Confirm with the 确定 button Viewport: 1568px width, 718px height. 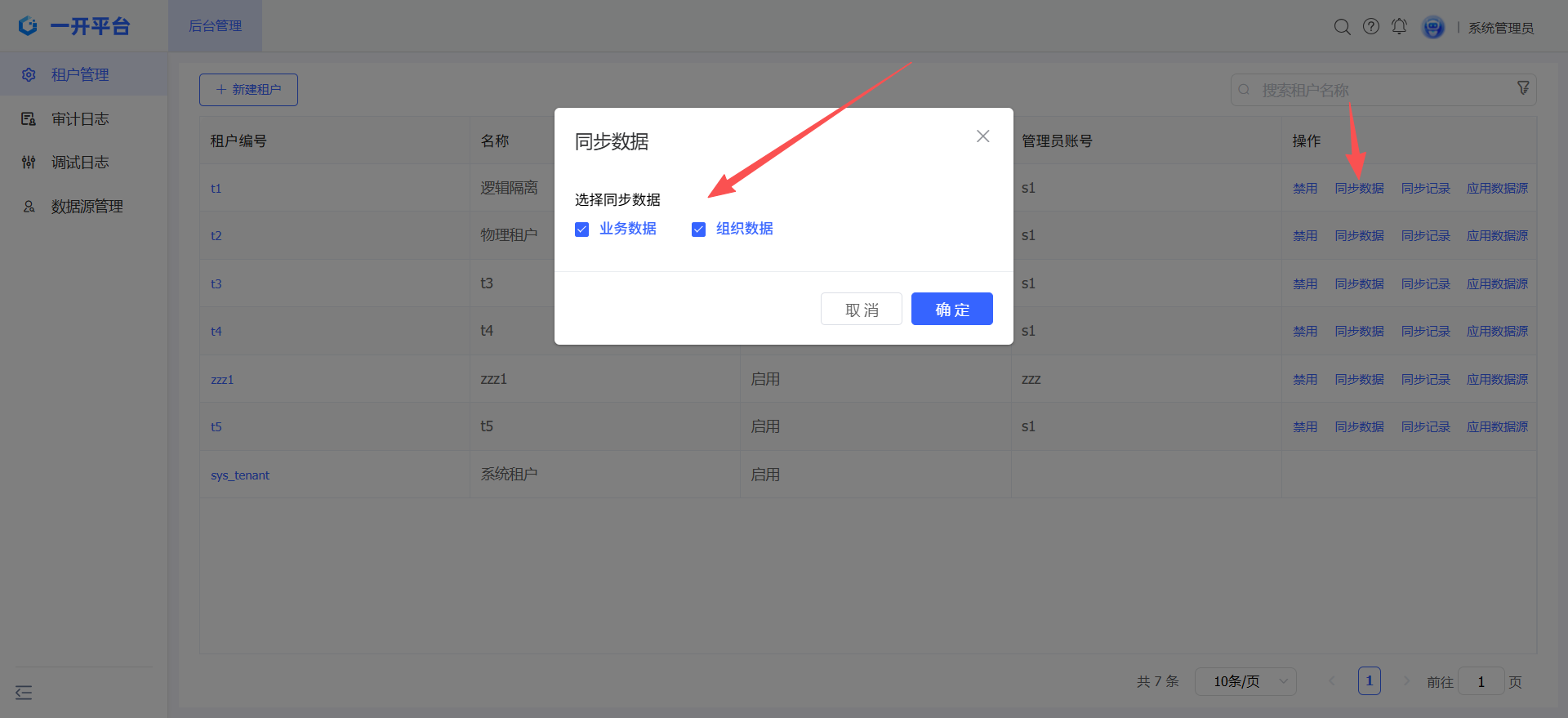(x=952, y=309)
